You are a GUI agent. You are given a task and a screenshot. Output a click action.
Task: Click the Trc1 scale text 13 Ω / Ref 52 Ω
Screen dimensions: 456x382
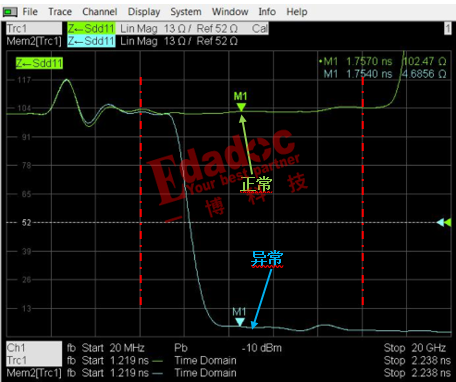pyautogui.click(x=201, y=28)
